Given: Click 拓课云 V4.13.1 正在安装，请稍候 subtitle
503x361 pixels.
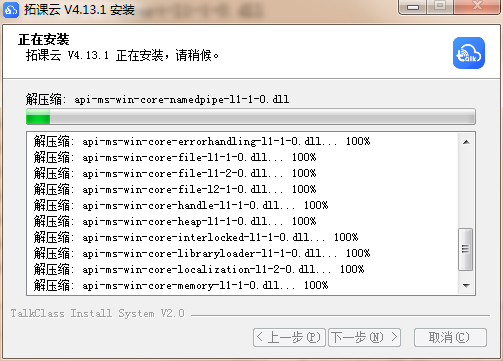Looking at the screenshot, I should click(x=122, y=55).
